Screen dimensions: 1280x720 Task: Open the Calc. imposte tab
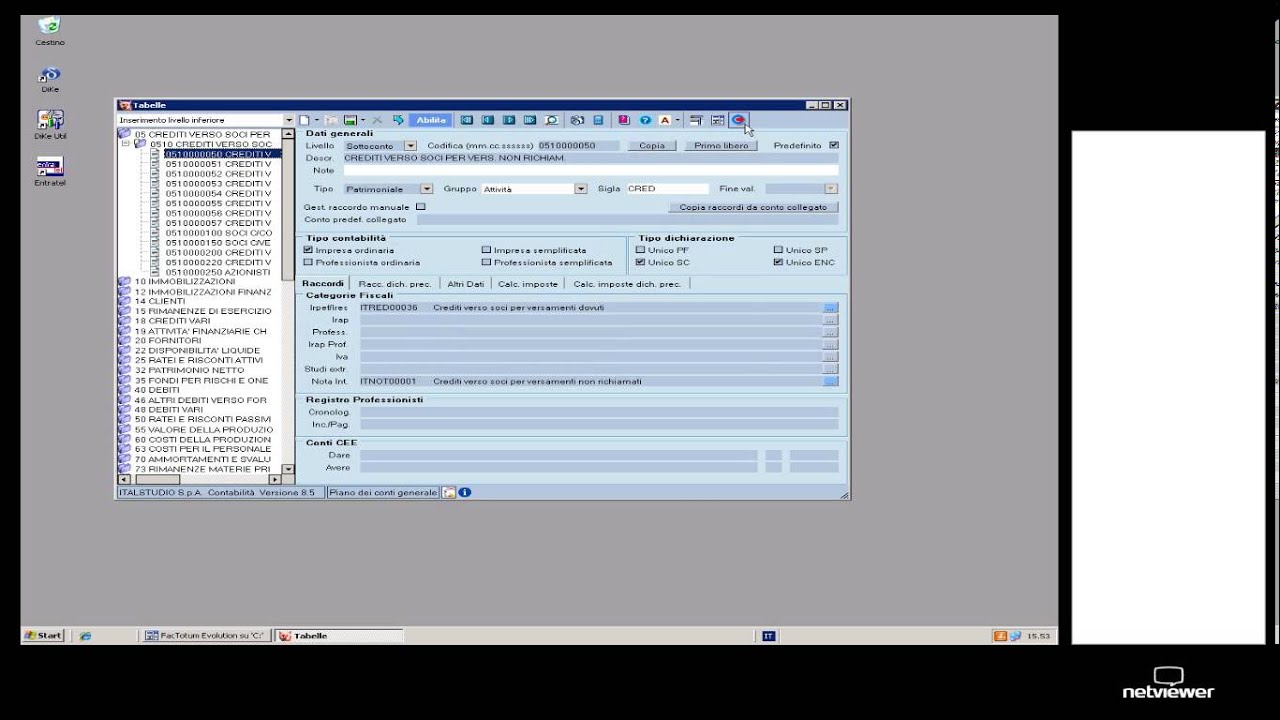click(528, 284)
